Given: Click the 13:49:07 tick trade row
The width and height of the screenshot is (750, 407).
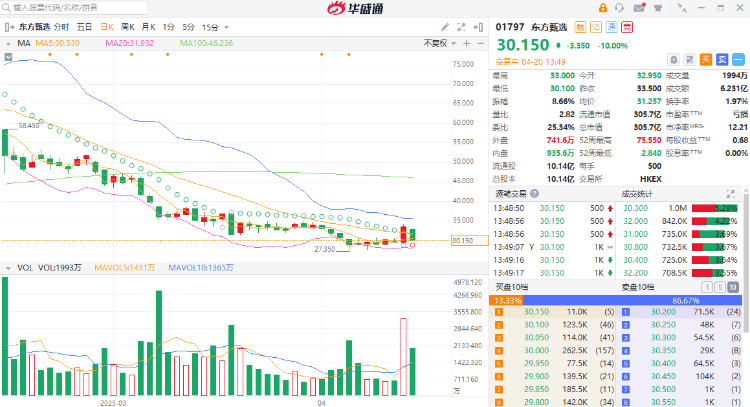Looking at the screenshot, I should (x=553, y=247).
